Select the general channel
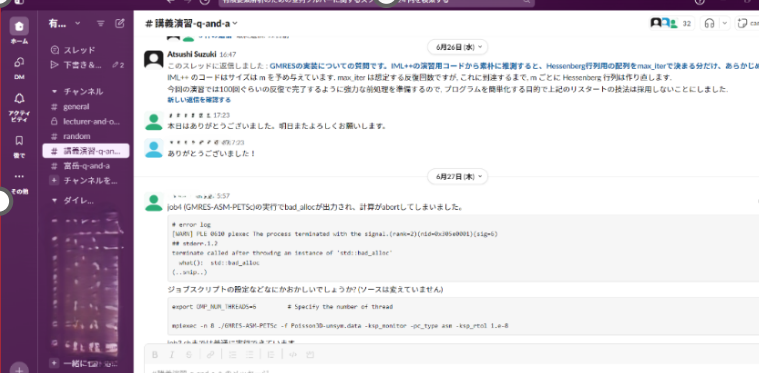 pyautogui.click(x=76, y=107)
